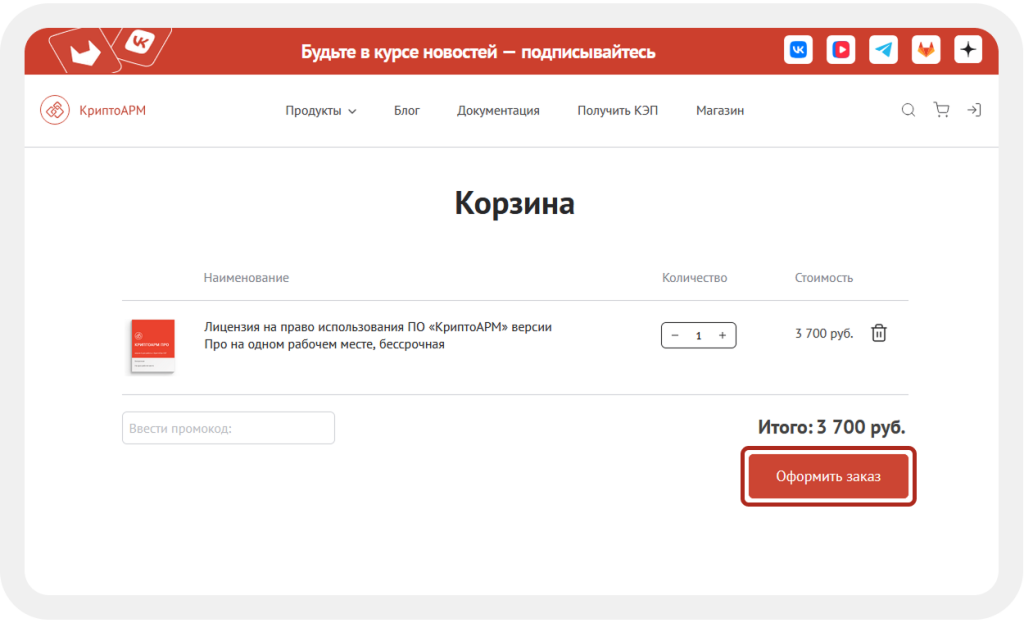The height and width of the screenshot is (623, 1024).
Task: Open the Документация menu item
Action: 498,110
